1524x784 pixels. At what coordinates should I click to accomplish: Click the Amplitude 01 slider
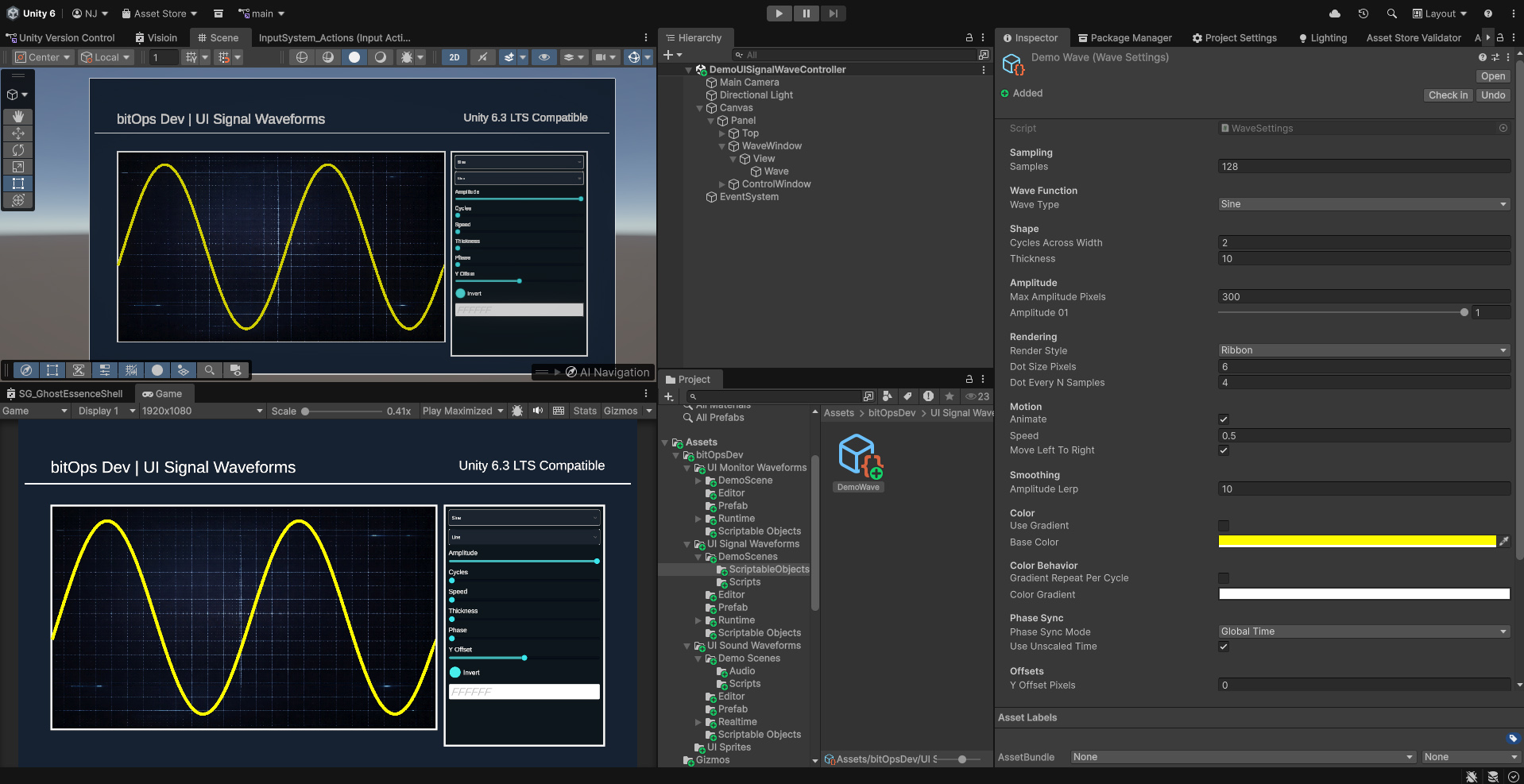point(1343,313)
